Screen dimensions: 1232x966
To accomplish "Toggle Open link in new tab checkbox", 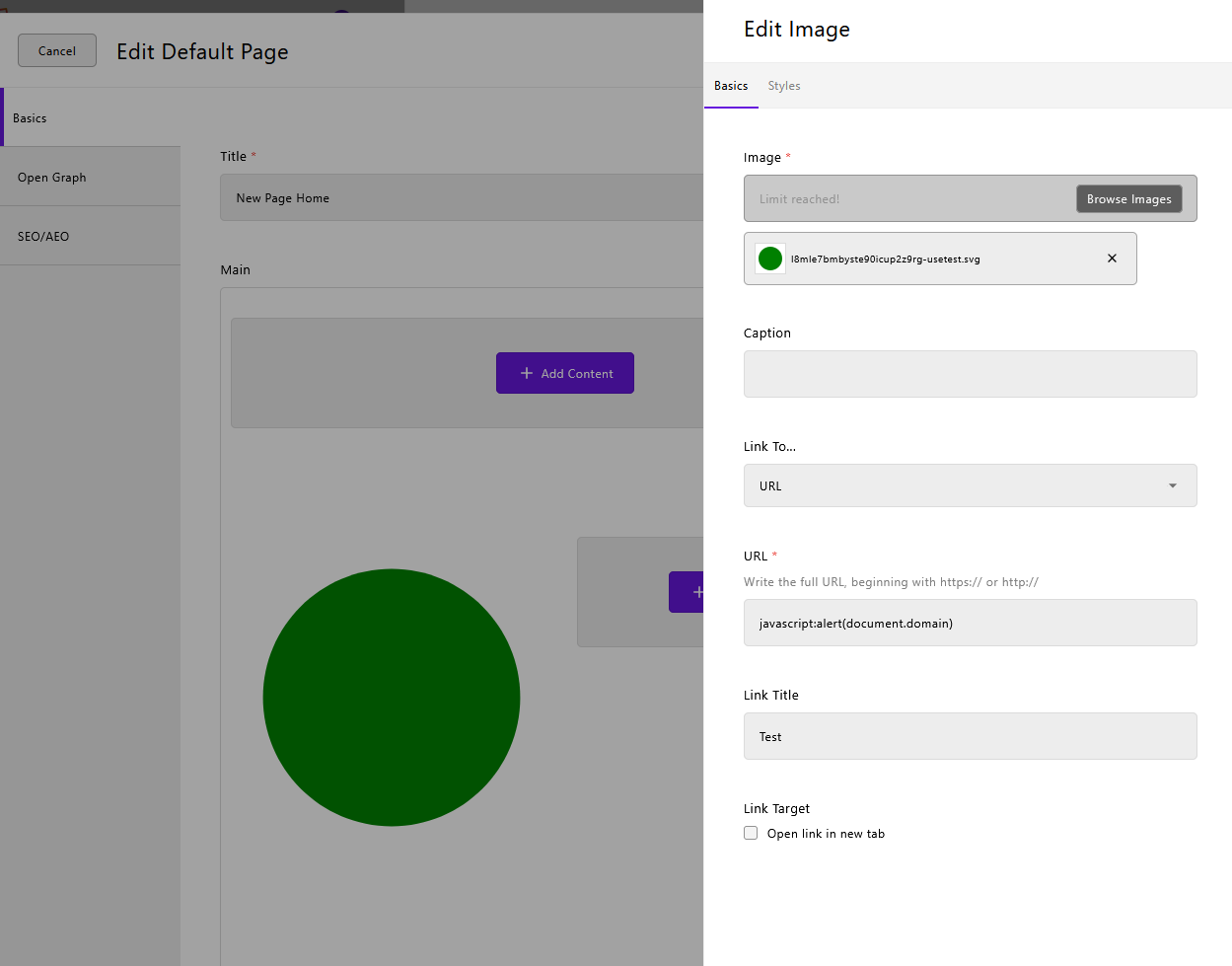I will 751,833.
